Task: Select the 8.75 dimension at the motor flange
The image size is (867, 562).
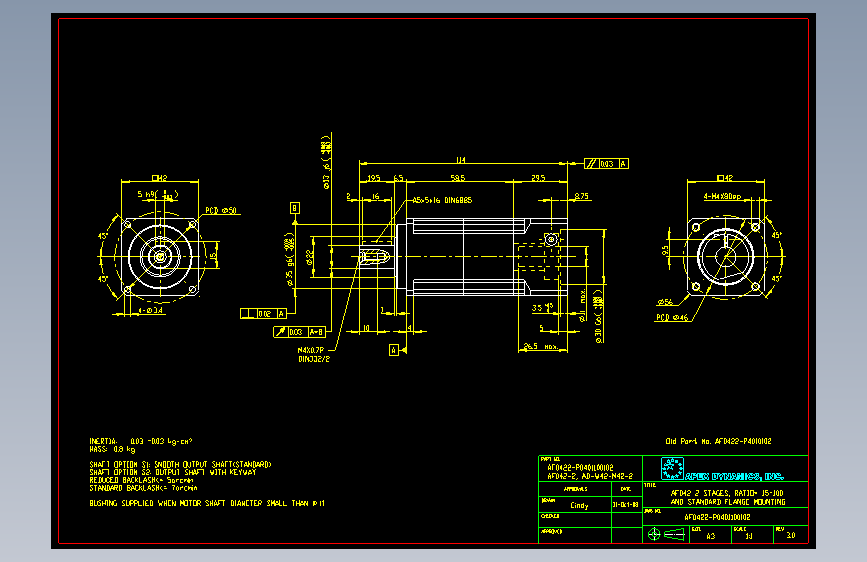Action: click(581, 196)
